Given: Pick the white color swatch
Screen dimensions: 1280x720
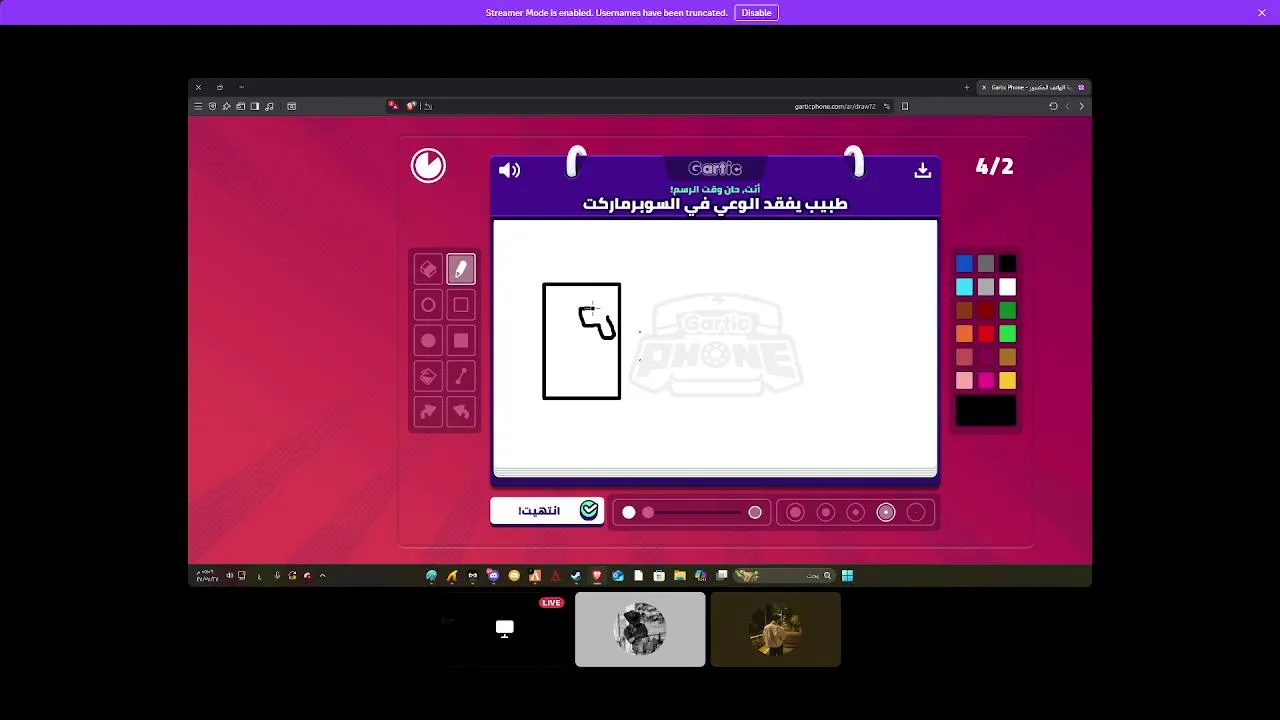Looking at the screenshot, I should [x=1008, y=287].
